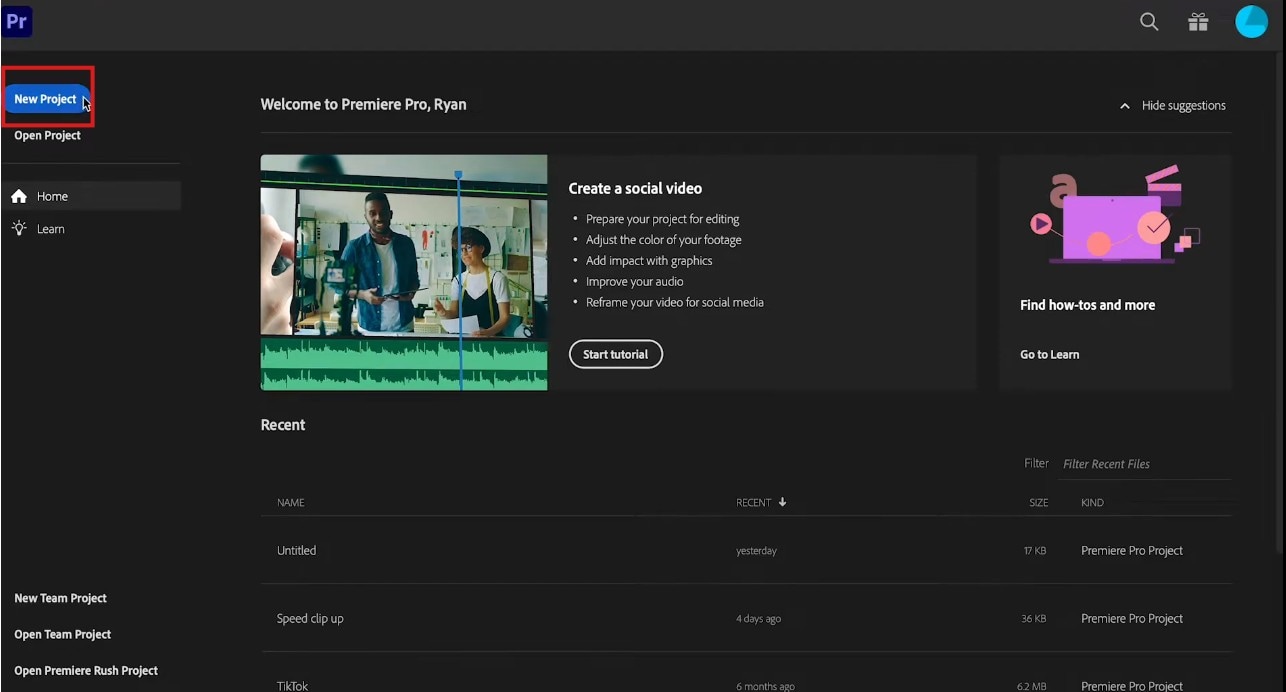Toggle Recent column sort arrow
1286x692 pixels.
click(x=782, y=502)
